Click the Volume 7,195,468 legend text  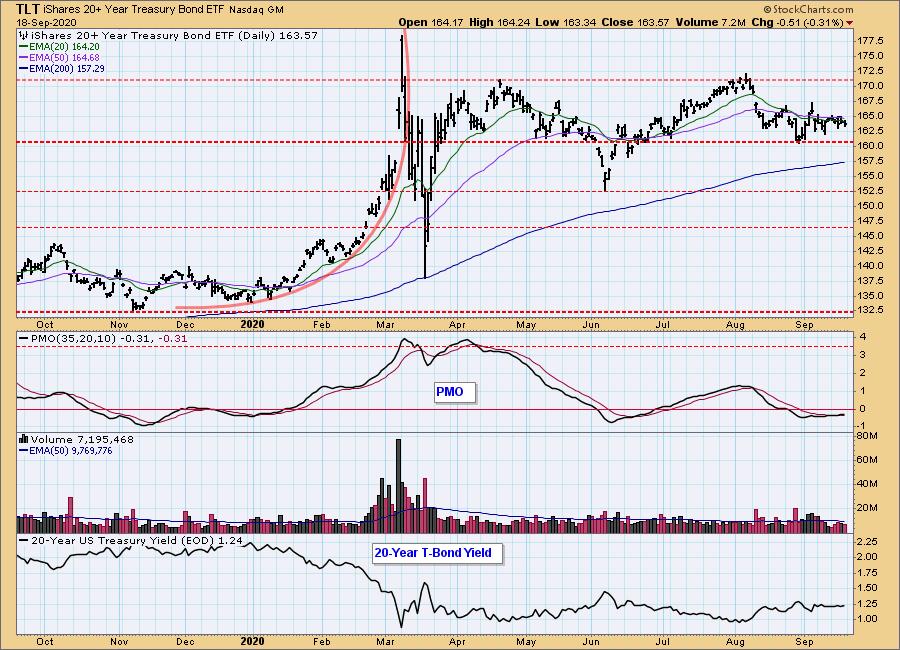[82, 439]
